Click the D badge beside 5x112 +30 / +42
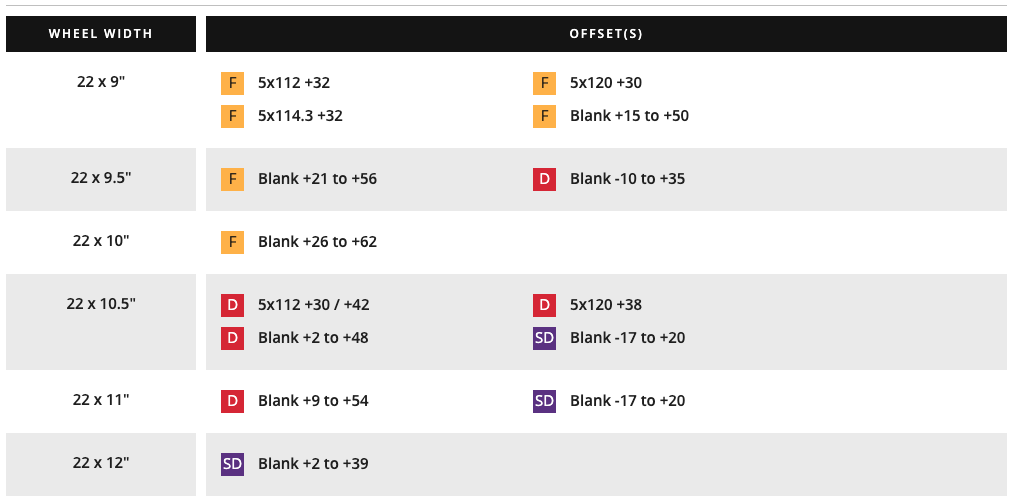The height and width of the screenshot is (502, 1011). pos(232,305)
